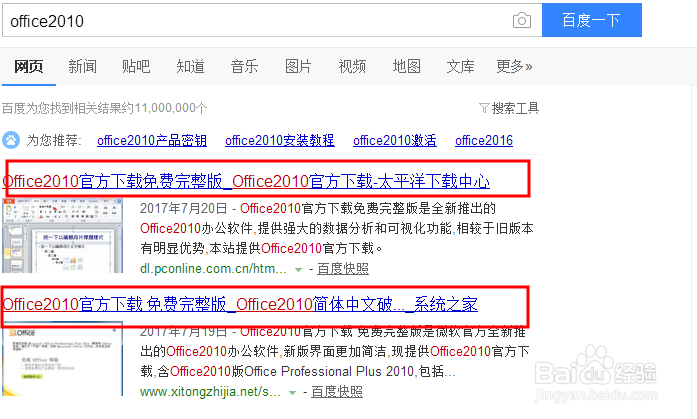Expand dropdown arrow beside www.xitongzhijia.net
The width and height of the screenshot is (697, 419).
coord(292,393)
